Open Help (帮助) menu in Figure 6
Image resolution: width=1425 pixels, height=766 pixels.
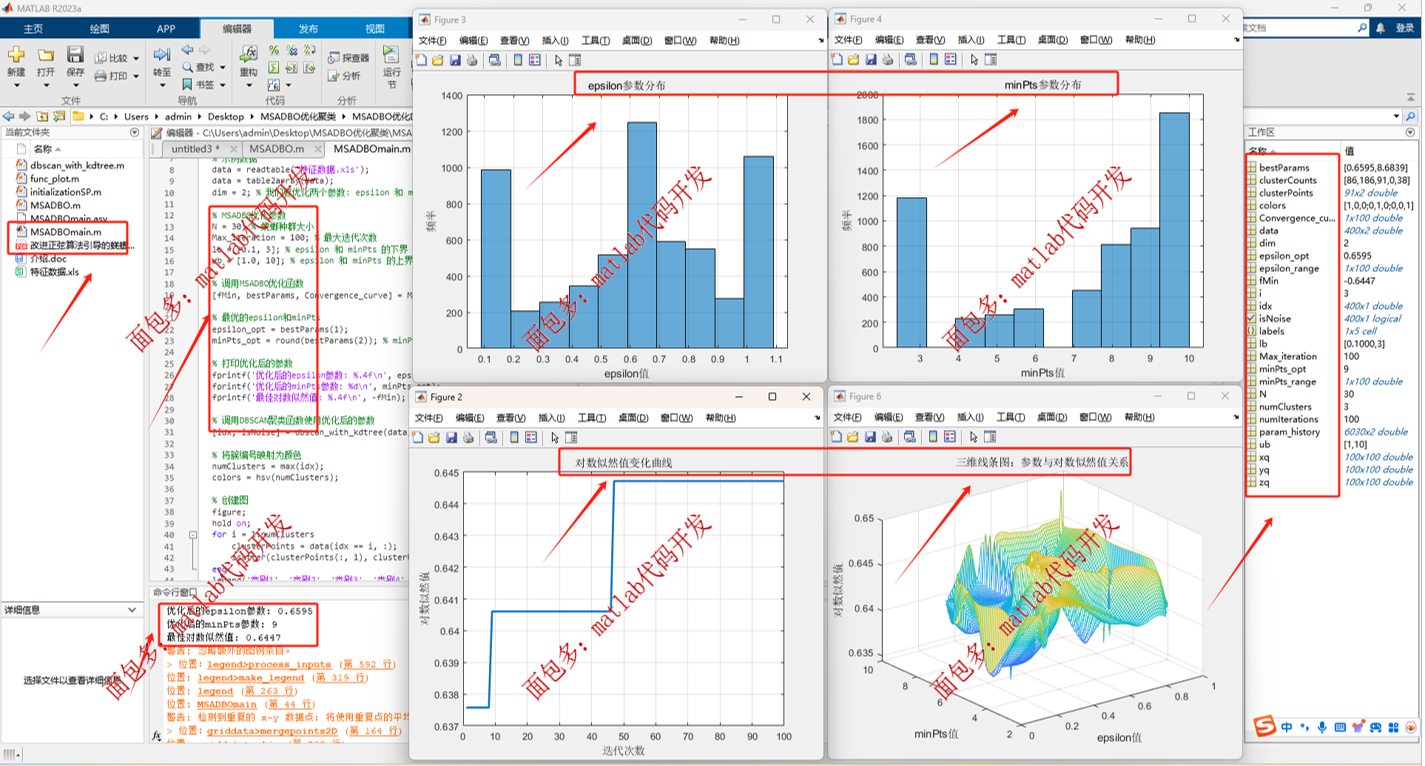click(1140, 418)
